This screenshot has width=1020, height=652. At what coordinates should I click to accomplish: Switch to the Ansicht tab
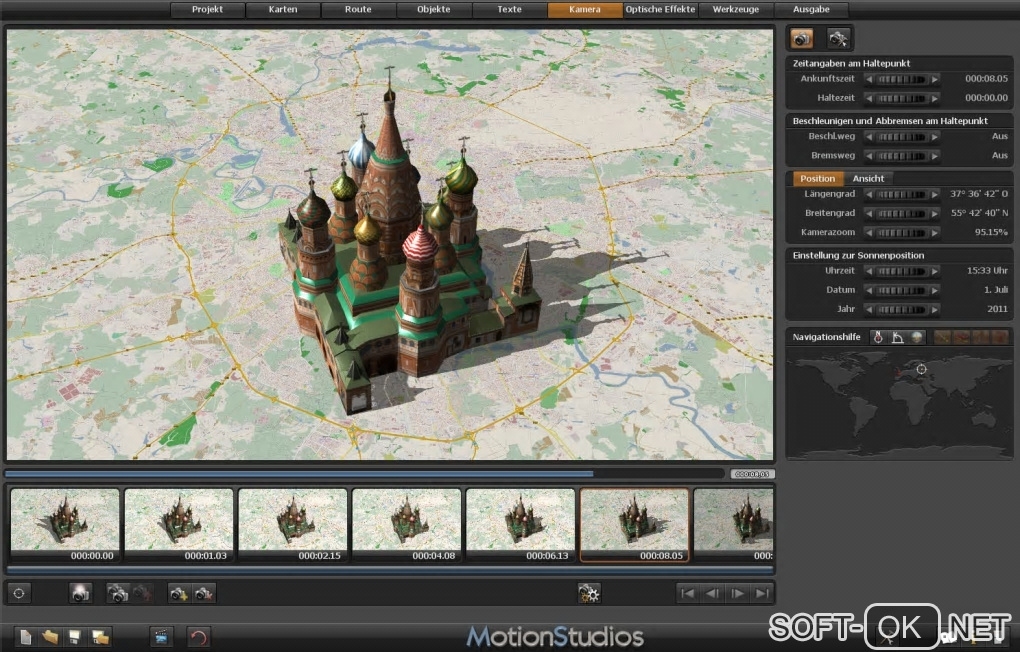pos(868,179)
